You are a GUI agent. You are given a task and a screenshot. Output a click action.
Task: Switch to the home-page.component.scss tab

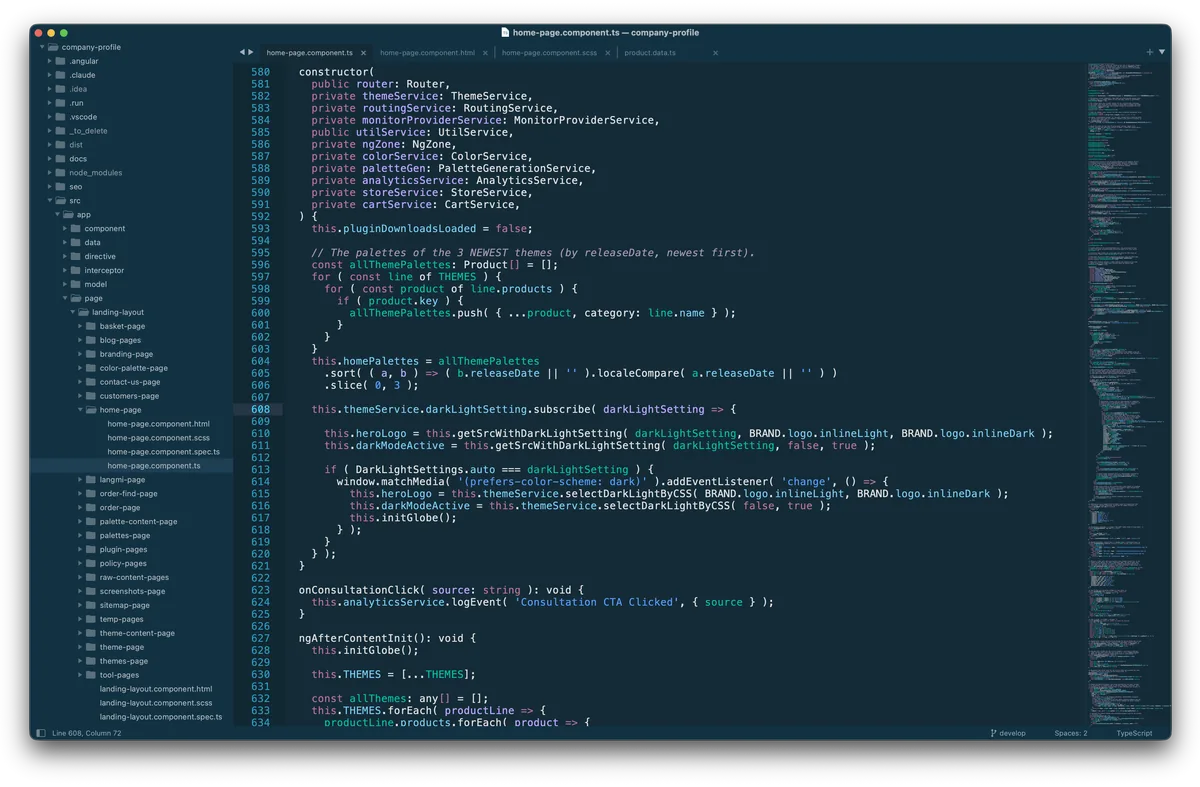point(549,53)
